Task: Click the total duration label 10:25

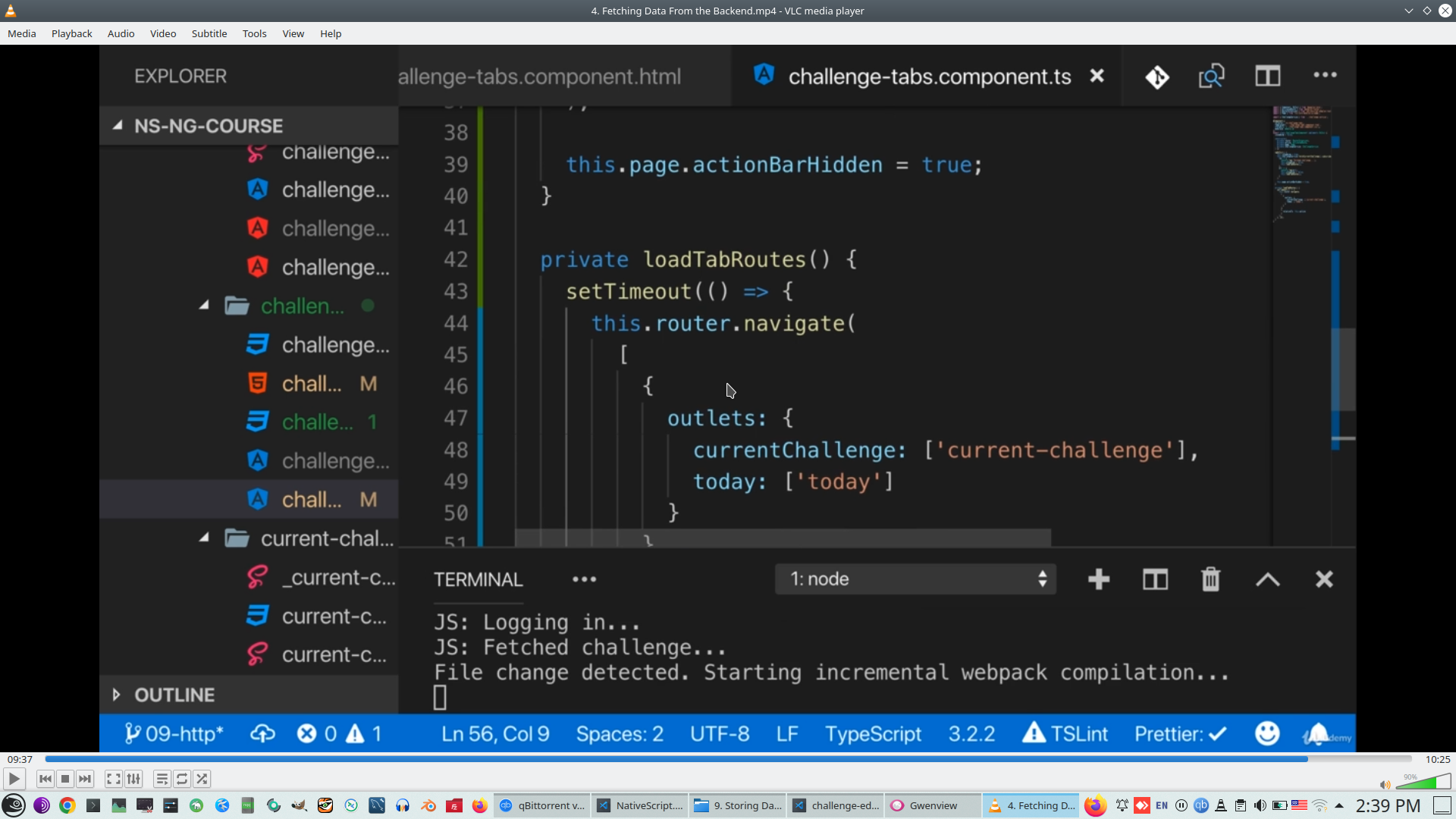Action: (1437, 759)
